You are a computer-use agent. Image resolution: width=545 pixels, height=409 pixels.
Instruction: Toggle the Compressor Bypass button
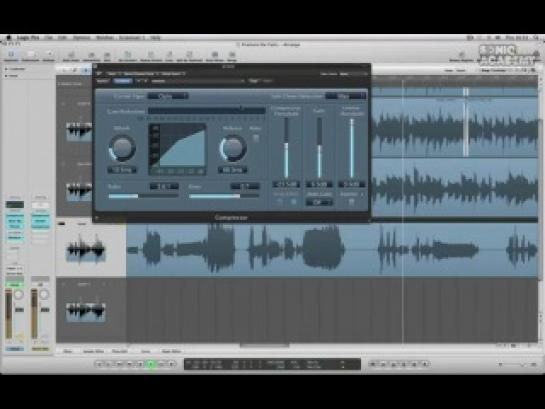click(104, 81)
